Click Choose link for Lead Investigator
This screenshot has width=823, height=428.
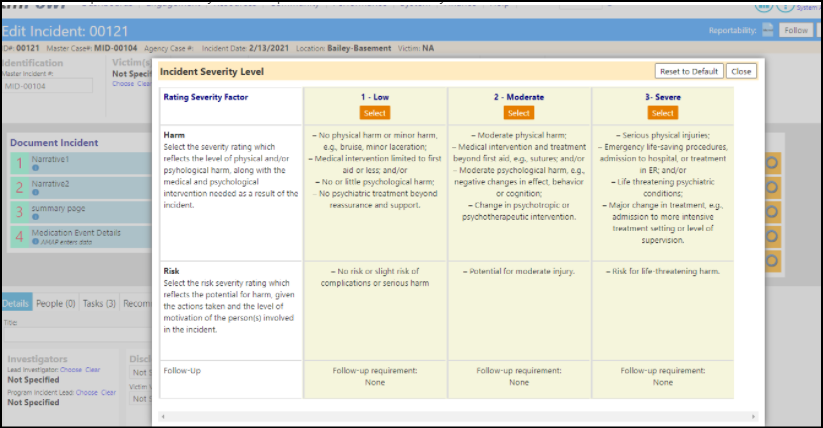point(71,370)
